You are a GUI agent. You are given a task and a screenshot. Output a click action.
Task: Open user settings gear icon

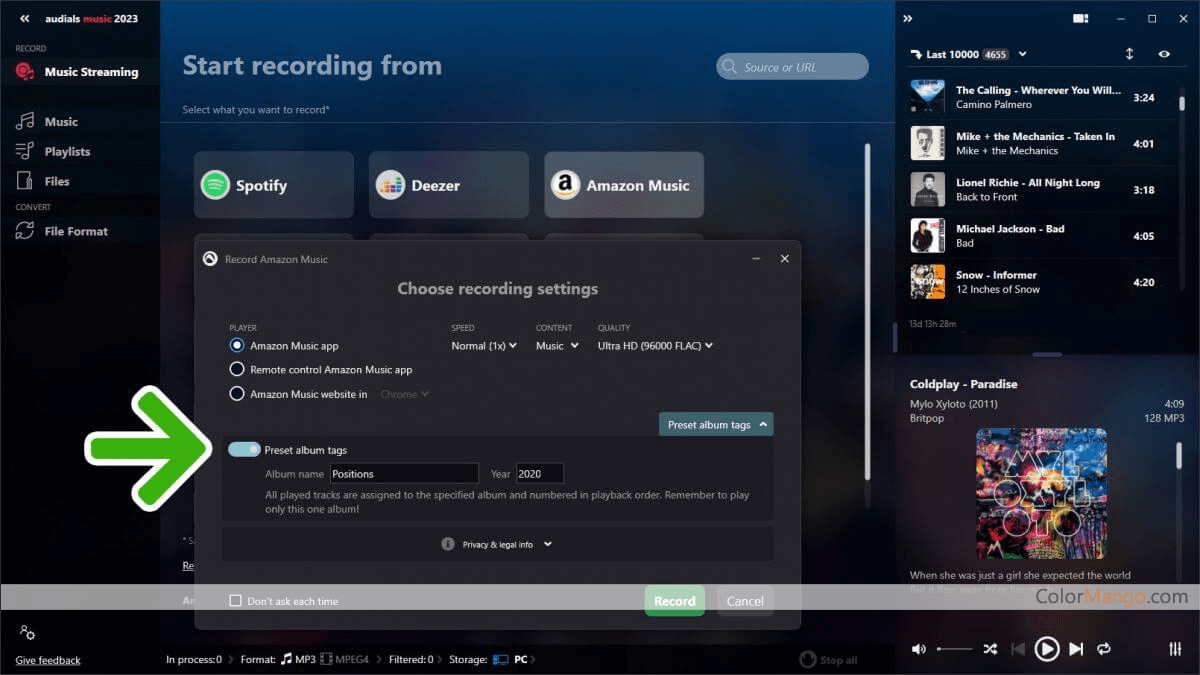(x=27, y=632)
